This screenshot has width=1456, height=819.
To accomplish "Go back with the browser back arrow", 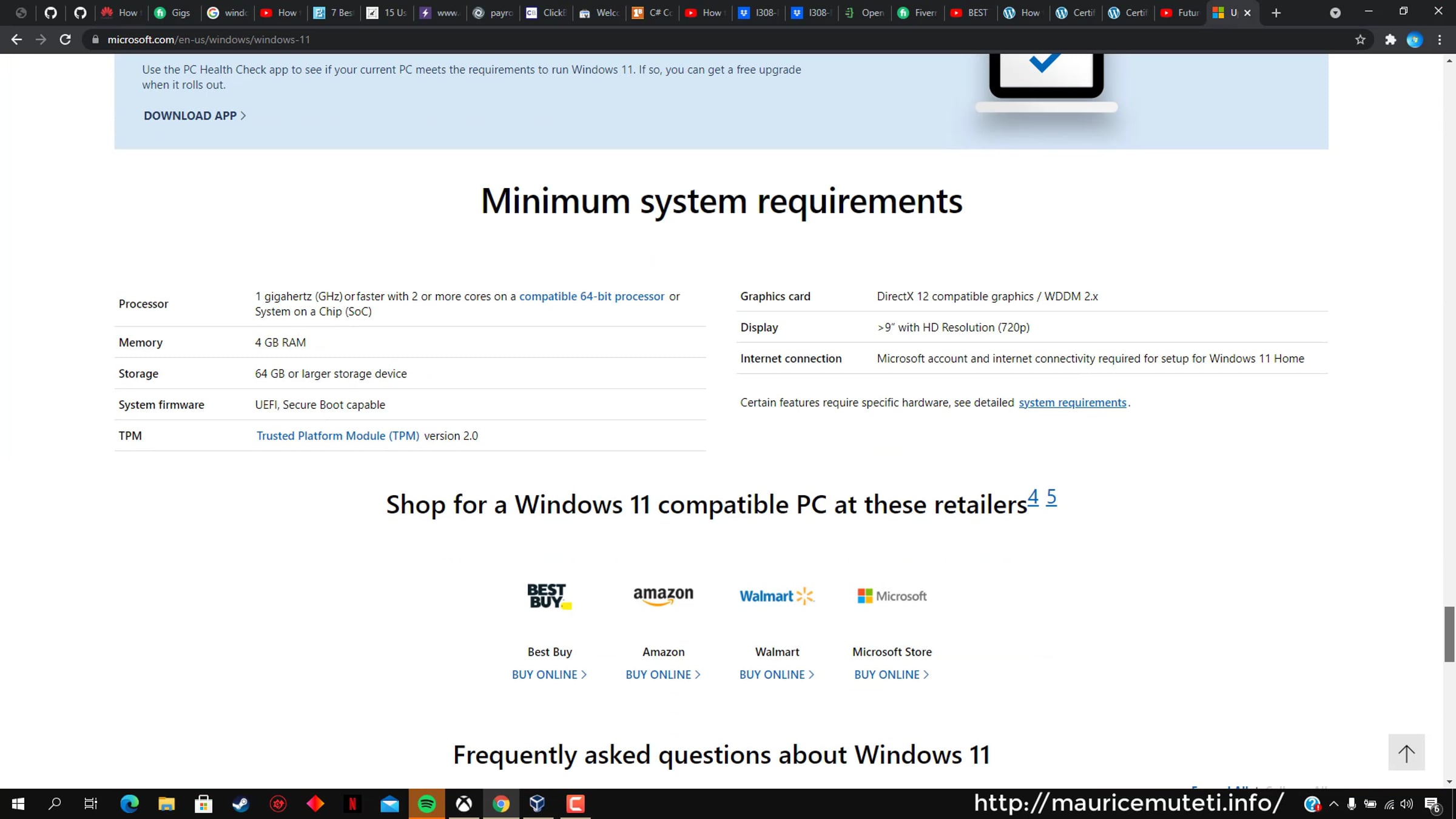I will (x=16, y=39).
